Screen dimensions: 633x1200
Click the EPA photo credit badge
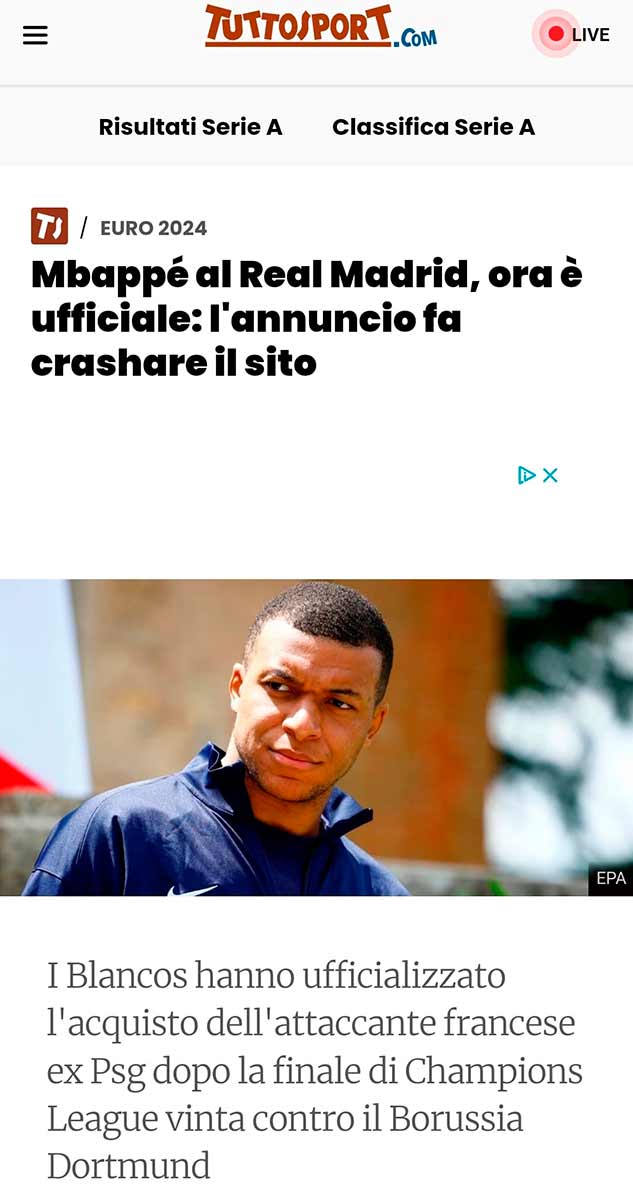(x=610, y=878)
